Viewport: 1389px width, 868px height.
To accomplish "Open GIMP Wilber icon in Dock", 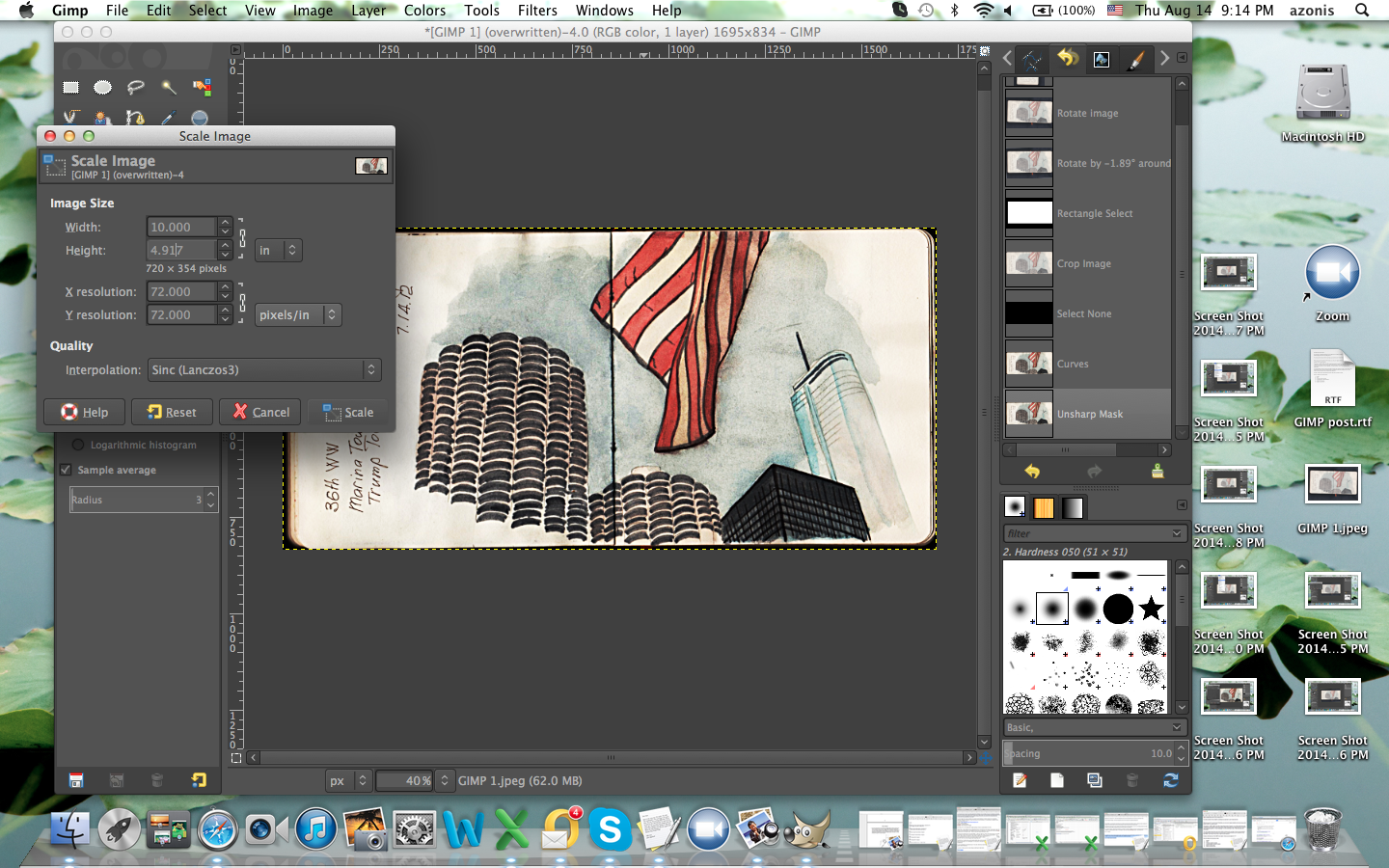I will (808, 829).
